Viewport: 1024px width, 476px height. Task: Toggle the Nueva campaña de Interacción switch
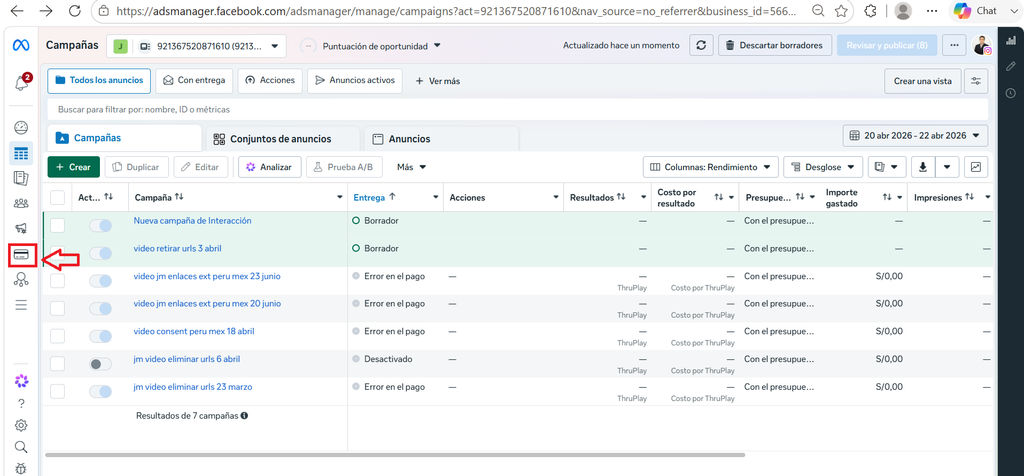coord(101,225)
